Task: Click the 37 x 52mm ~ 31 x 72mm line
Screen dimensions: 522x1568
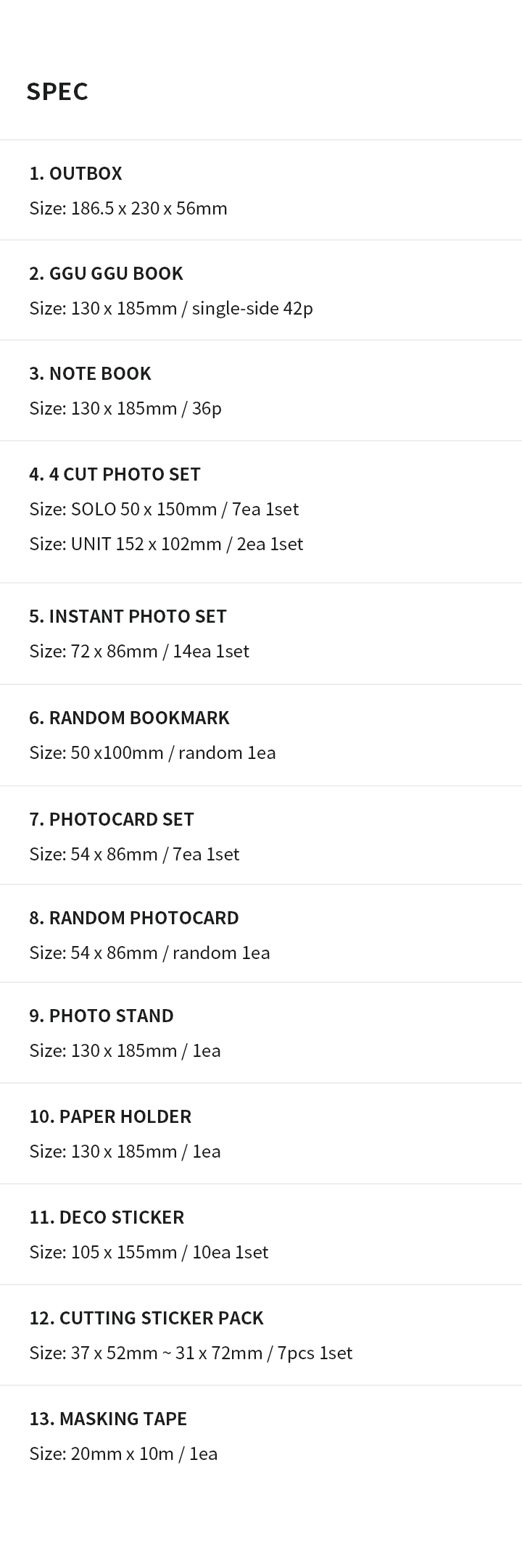Action: 191,1353
